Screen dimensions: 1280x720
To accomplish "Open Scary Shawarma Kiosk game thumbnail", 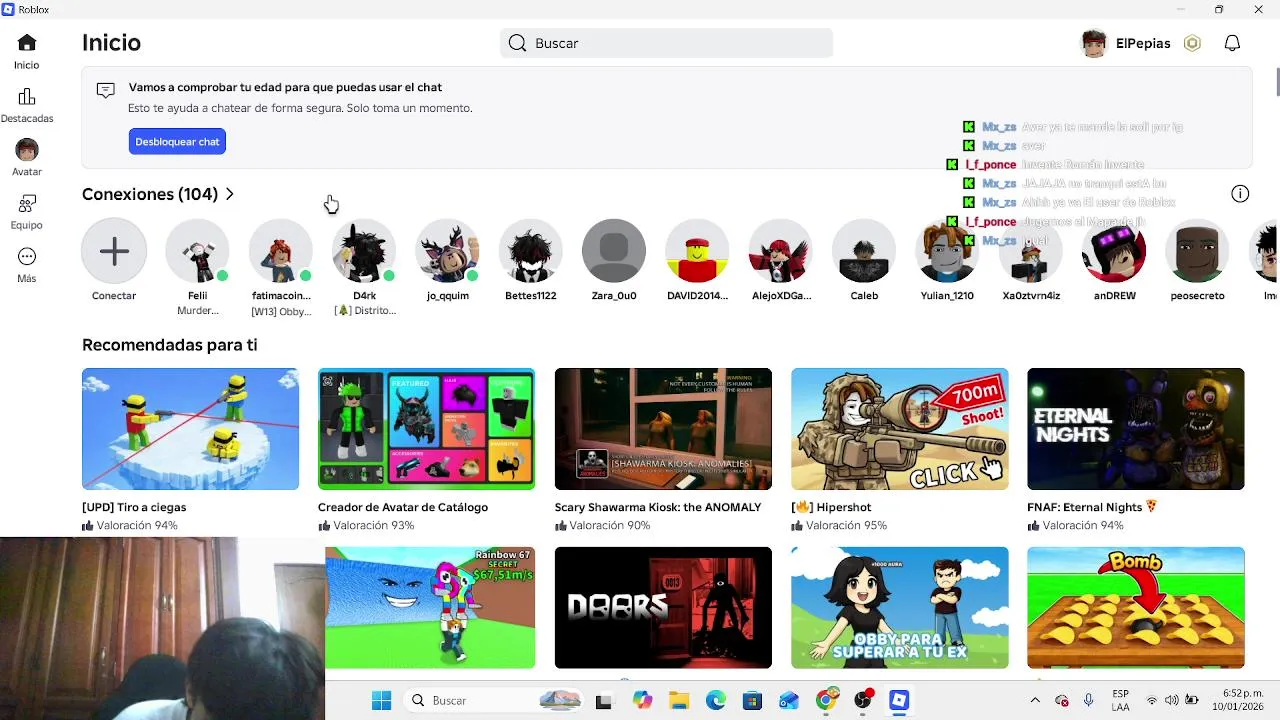I will 663,429.
